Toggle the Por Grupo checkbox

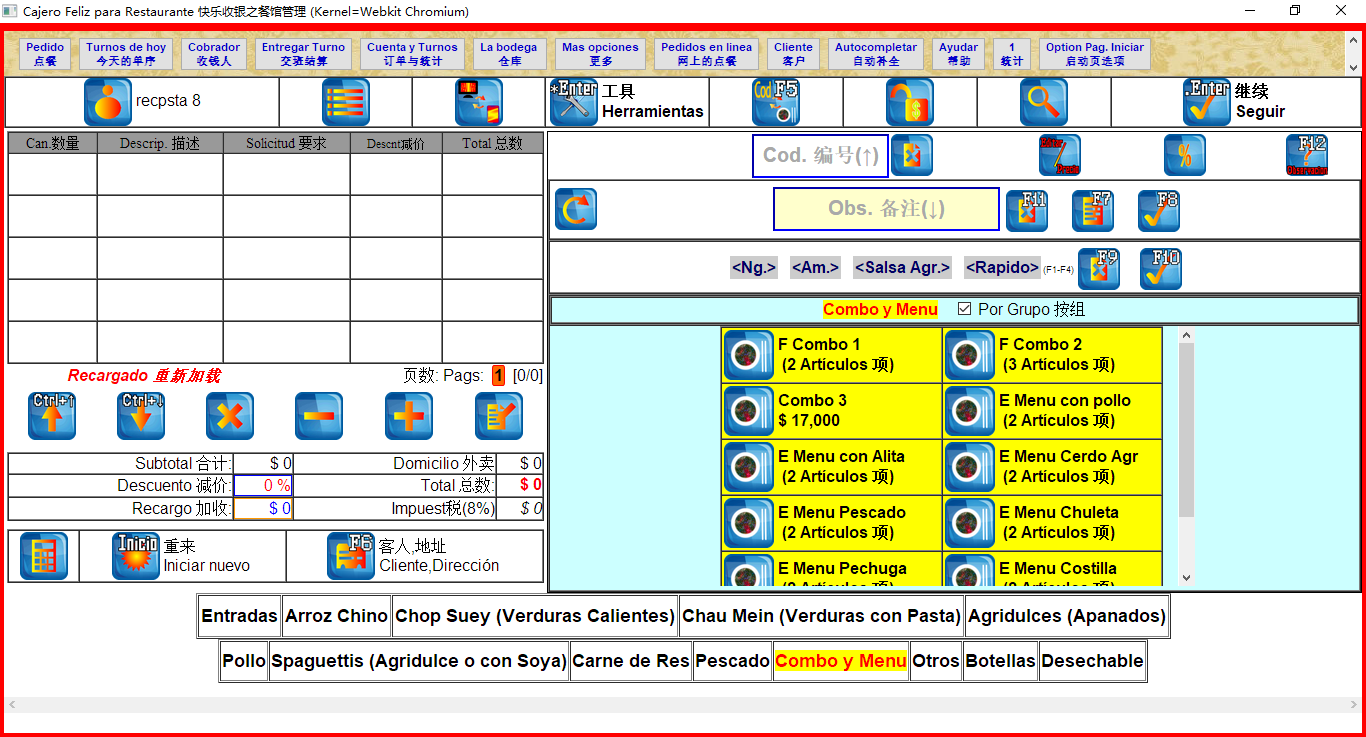[x=964, y=309]
